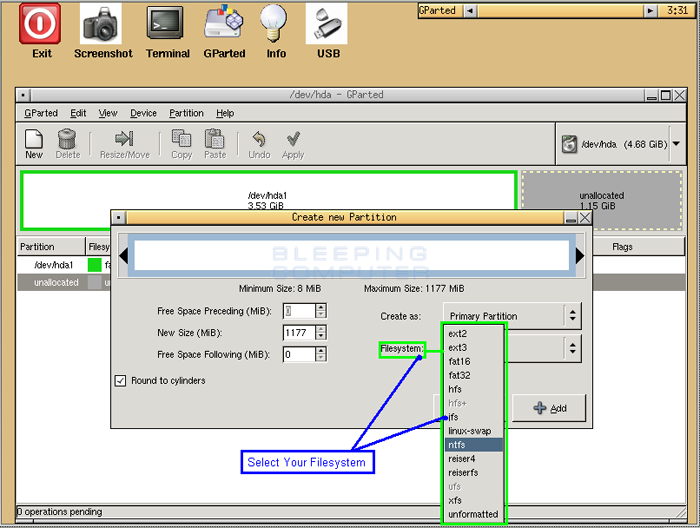Open the Create as Primary Partition dropdown

(x=512, y=316)
